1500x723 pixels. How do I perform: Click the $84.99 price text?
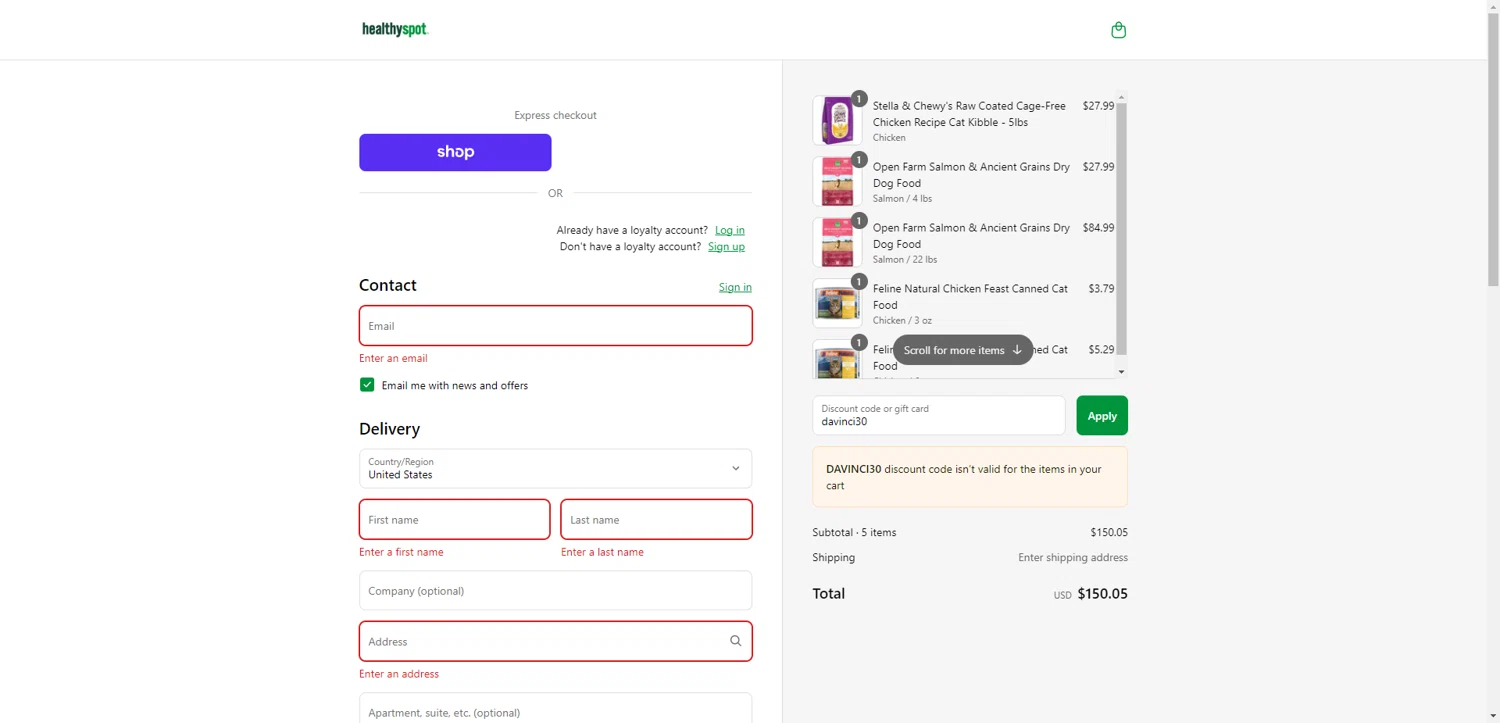coord(1098,228)
